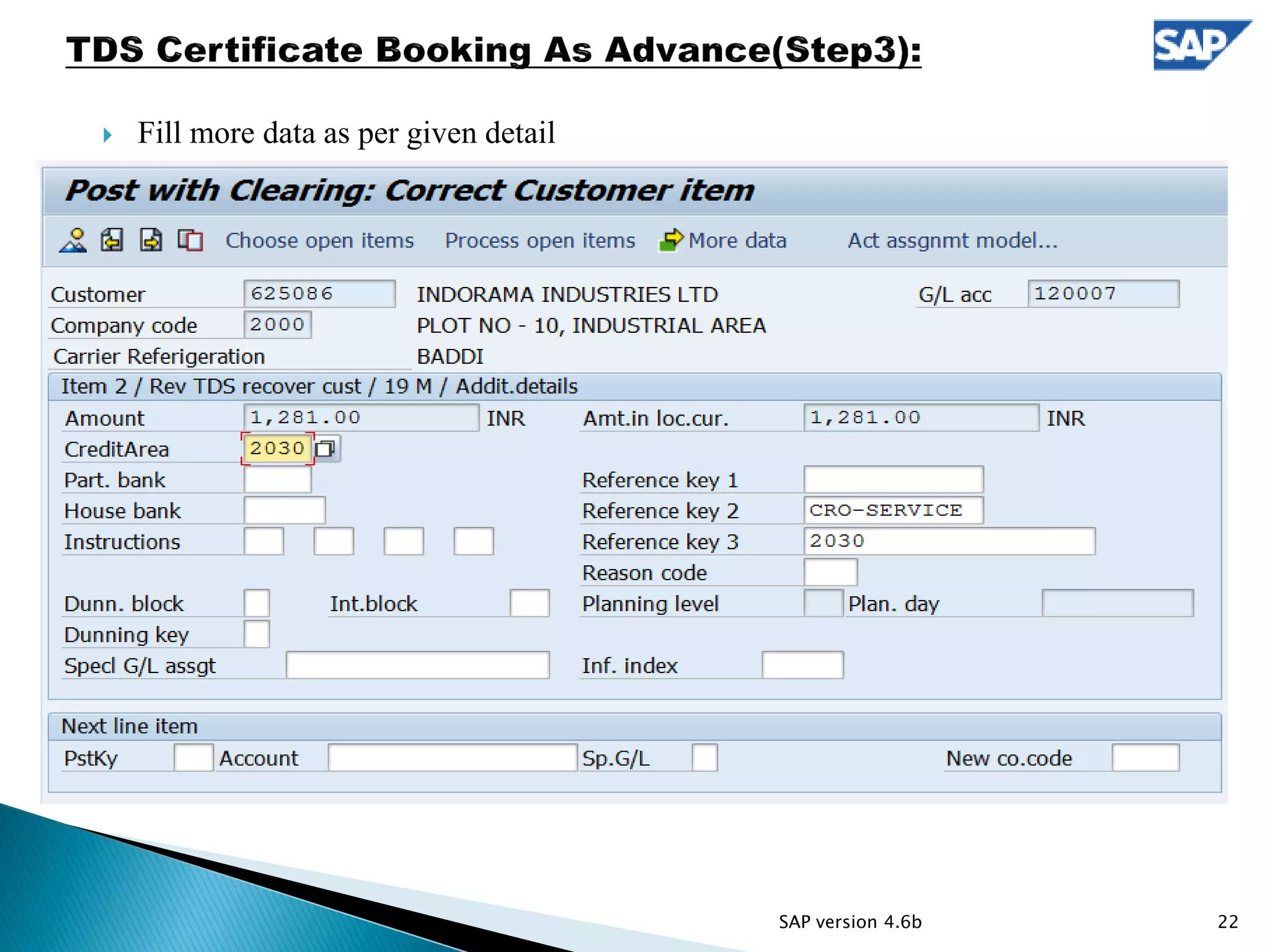
Task: Click the Dunn. block field
Action: tap(257, 603)
